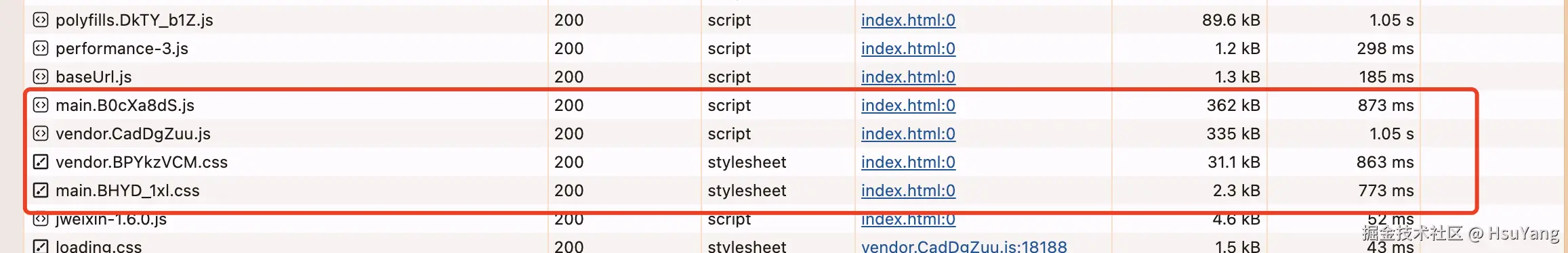Click the script icon beside polyfills.DkTY_b1Z.js
The width and height of the screenshot is (1568, 253).
tap(41, 20)
